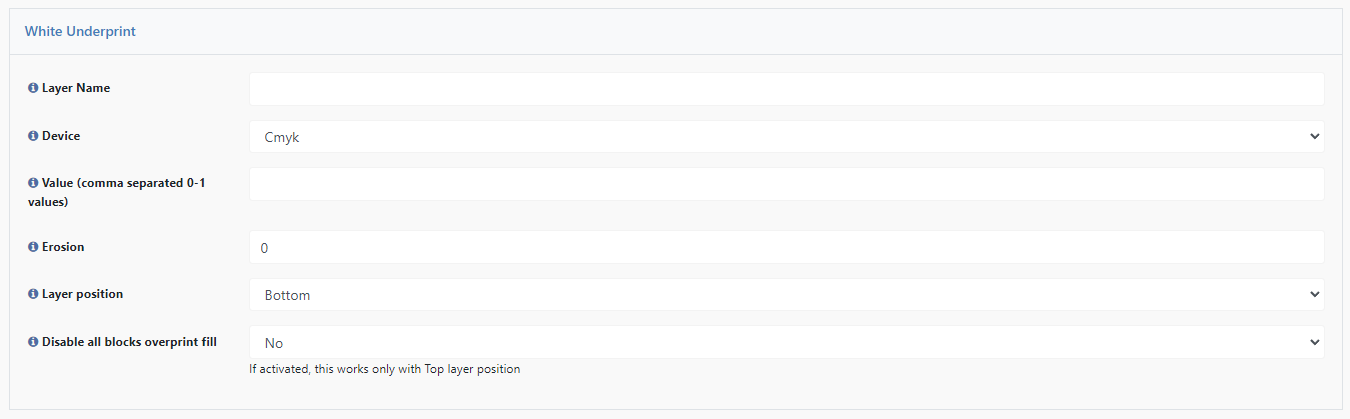
Task: Open the Disable all blocks overprint fill dropdown
Action: (x=786, y=343)
